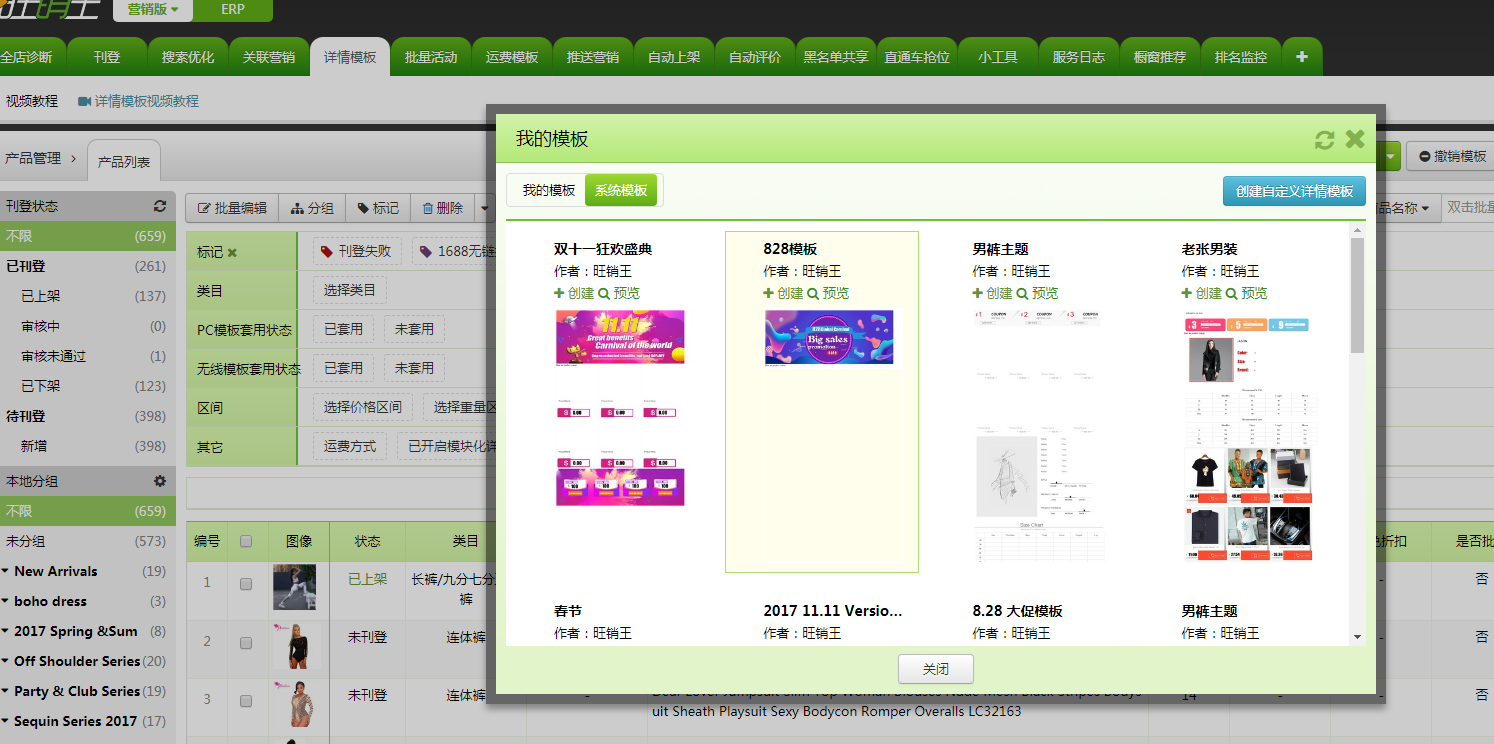Open the 运费模板 main tab

512,57
